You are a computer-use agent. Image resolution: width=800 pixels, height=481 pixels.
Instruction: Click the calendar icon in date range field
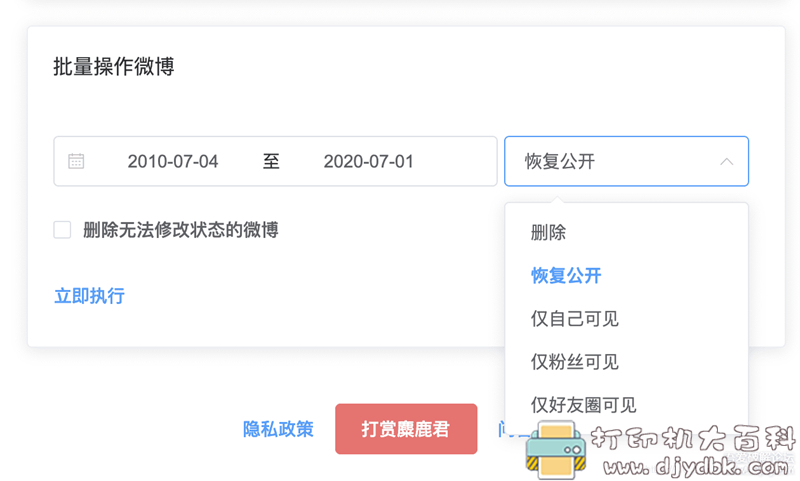click(x=76, y=161)
